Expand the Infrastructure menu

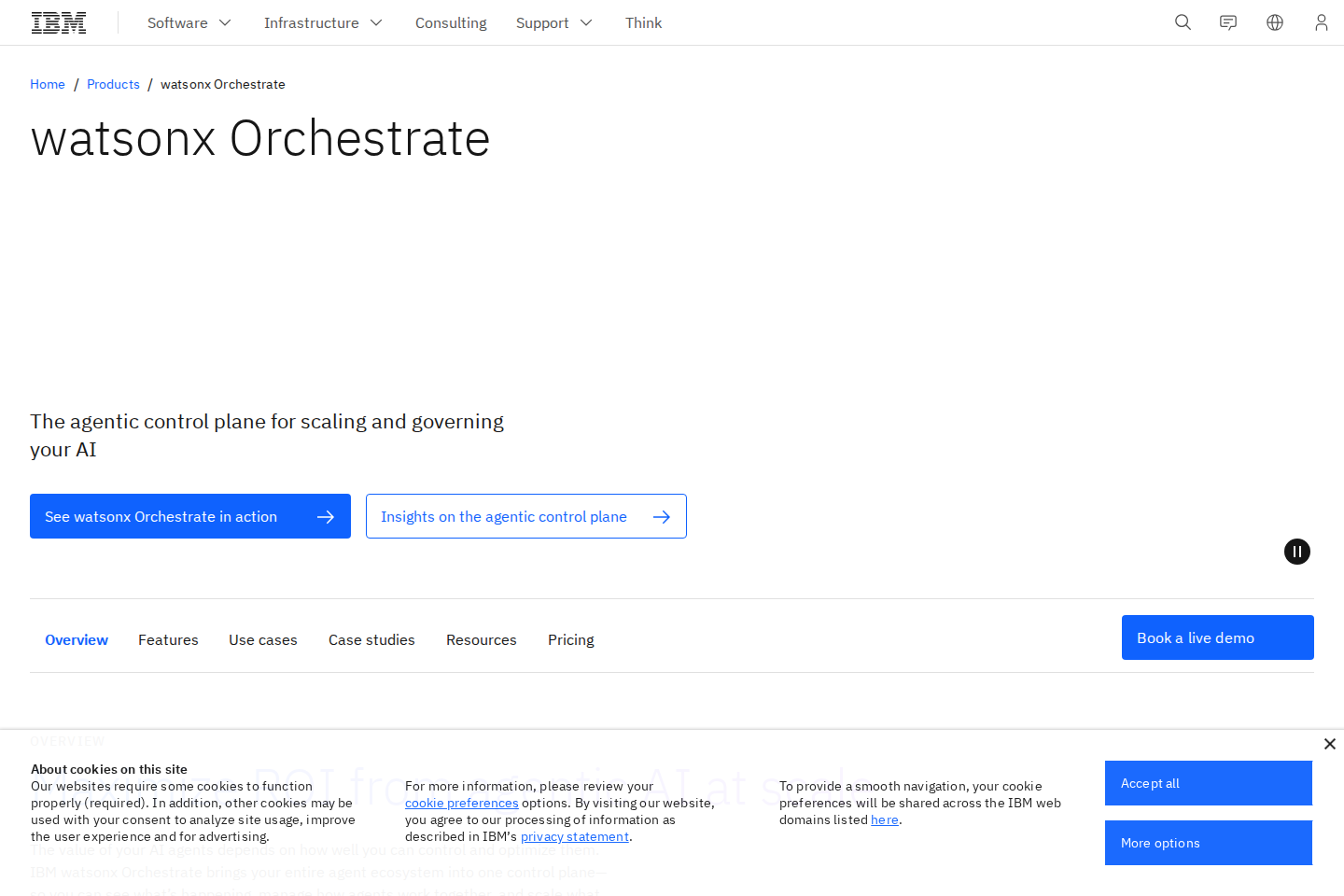point(324,22)
